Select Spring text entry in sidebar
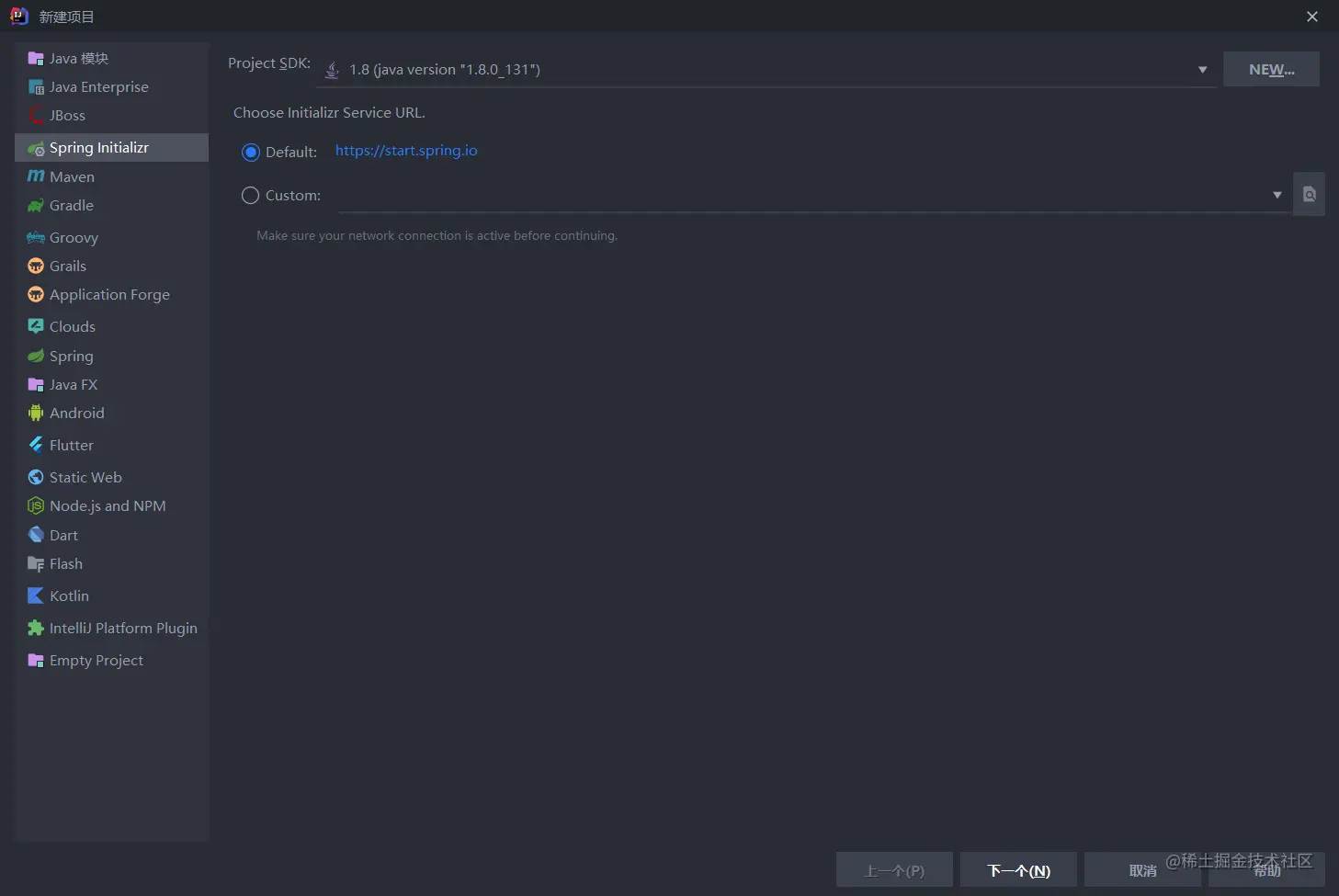1339x896 pixels. pyautogui.click(x=72, y=357)
